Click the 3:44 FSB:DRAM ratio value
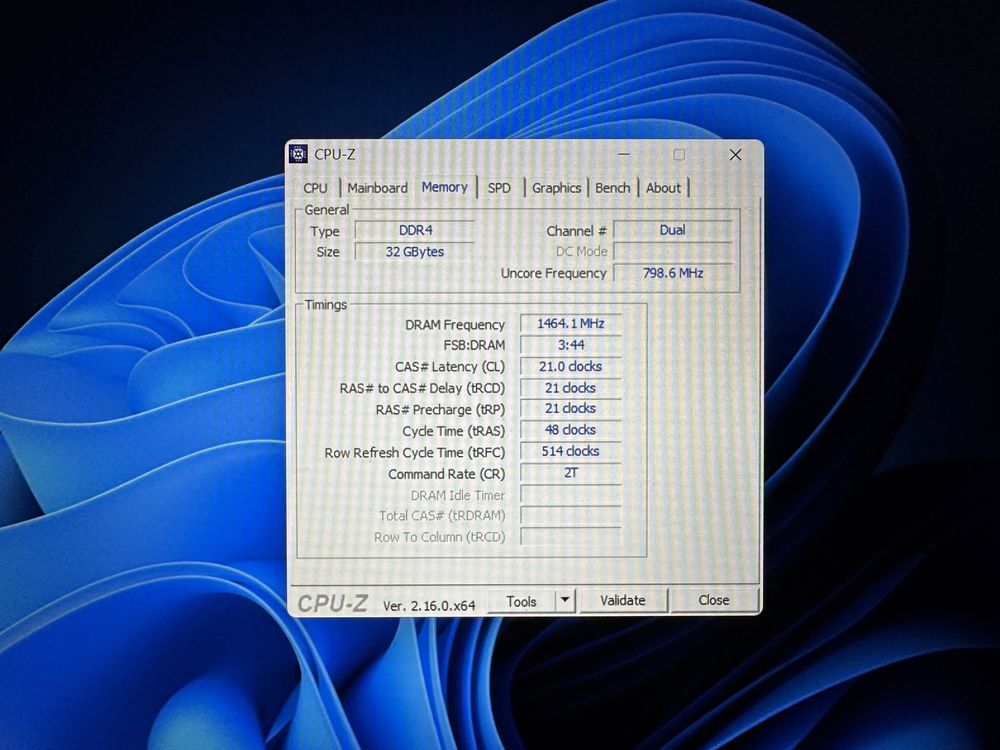 tap(571, 345)
